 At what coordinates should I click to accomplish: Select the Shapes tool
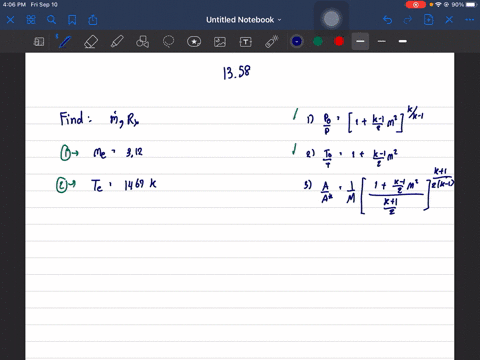(142, 42)
